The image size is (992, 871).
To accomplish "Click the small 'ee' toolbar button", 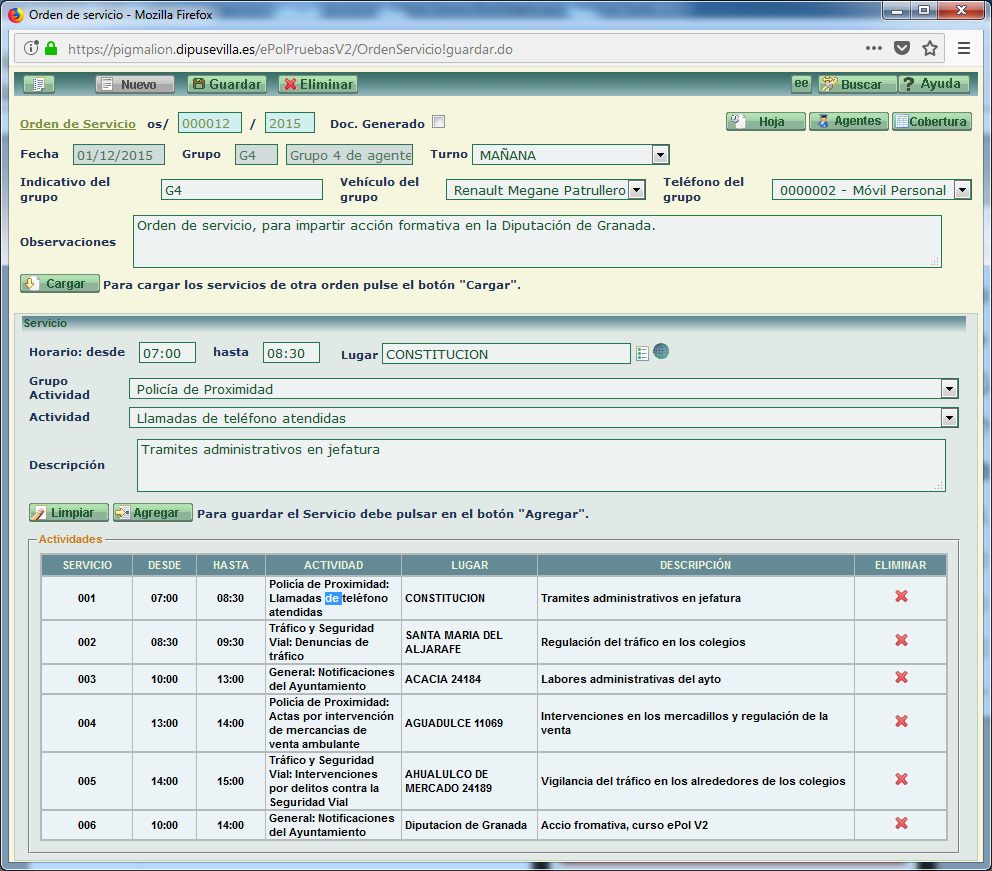I will point(801,84).
